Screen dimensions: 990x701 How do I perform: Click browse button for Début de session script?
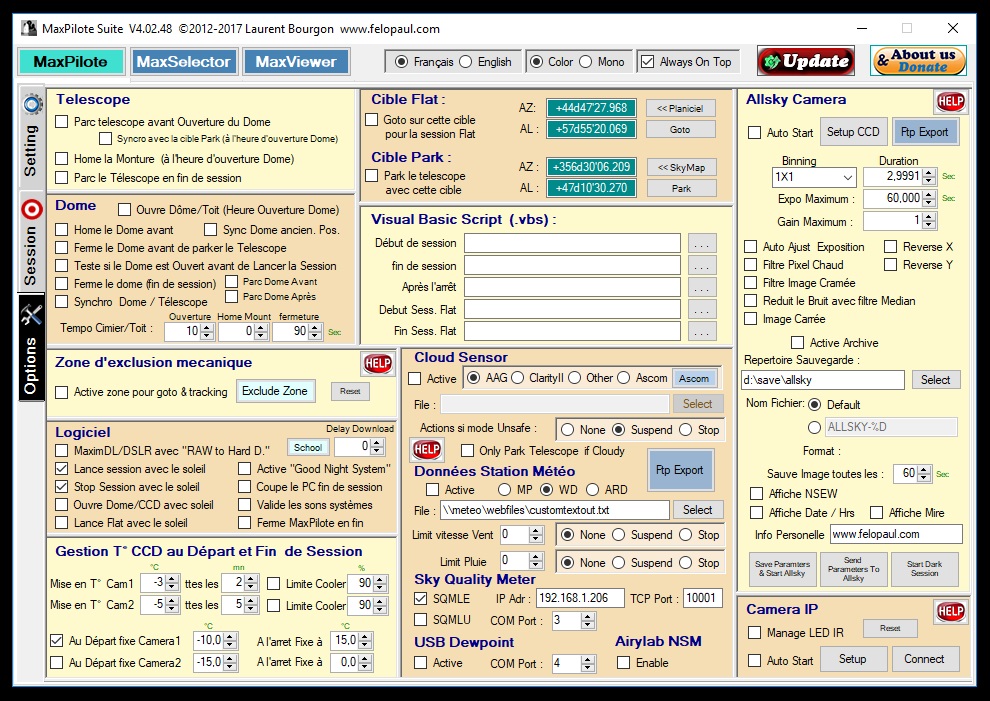(701, 243)
